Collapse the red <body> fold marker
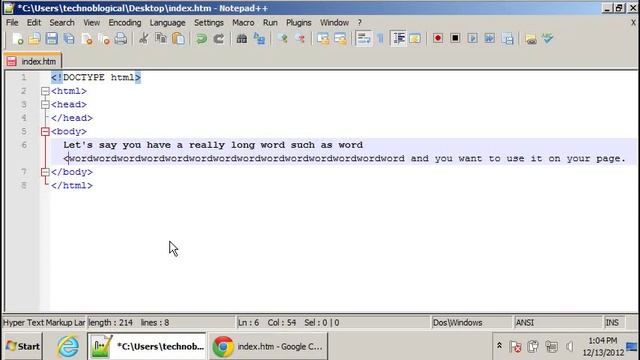640x360 pixels. pyautogui.click(x=45, y=131)
